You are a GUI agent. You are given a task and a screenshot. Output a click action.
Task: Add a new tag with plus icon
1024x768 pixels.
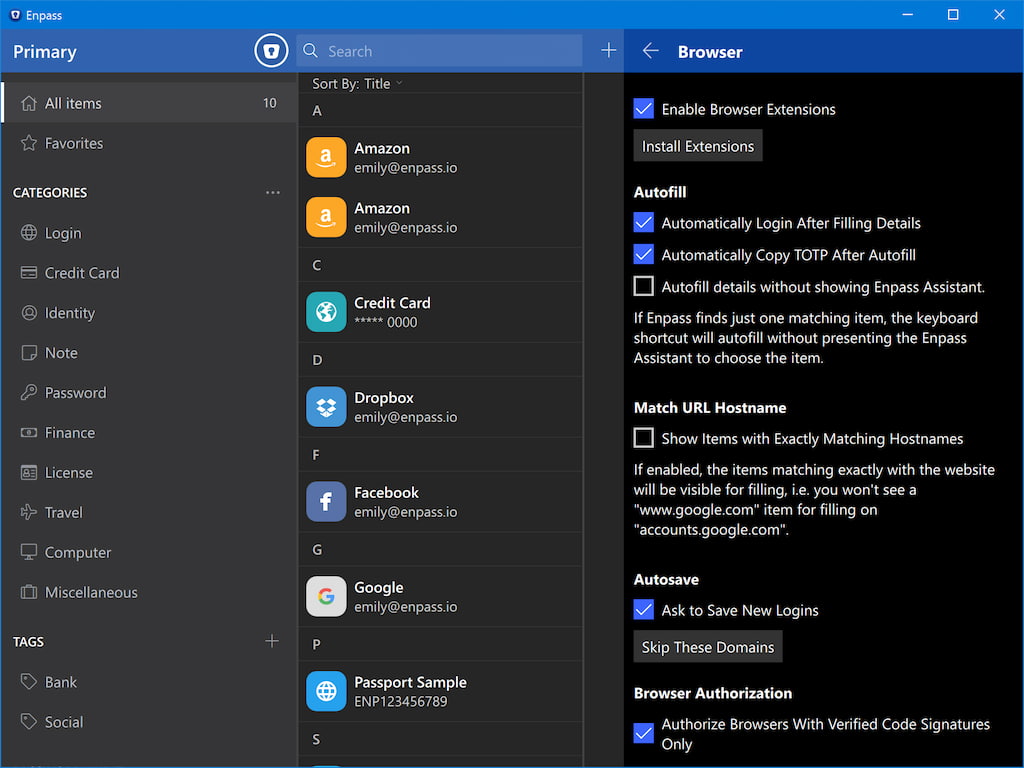coord(272,641)
